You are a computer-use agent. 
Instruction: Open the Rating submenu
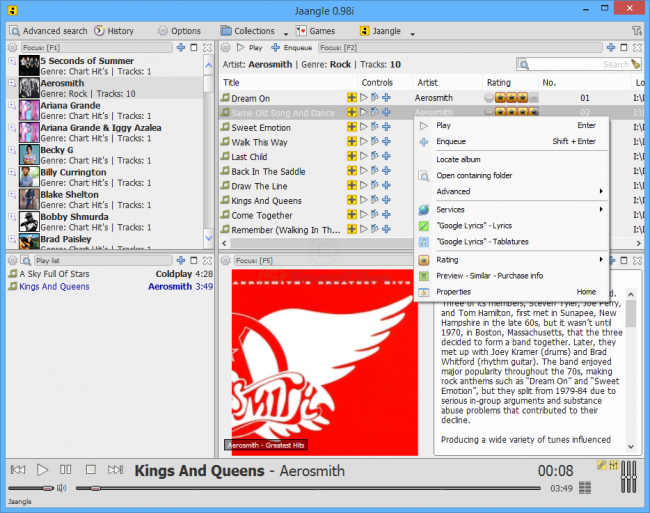pyautogui.click(x=512, y=260)
